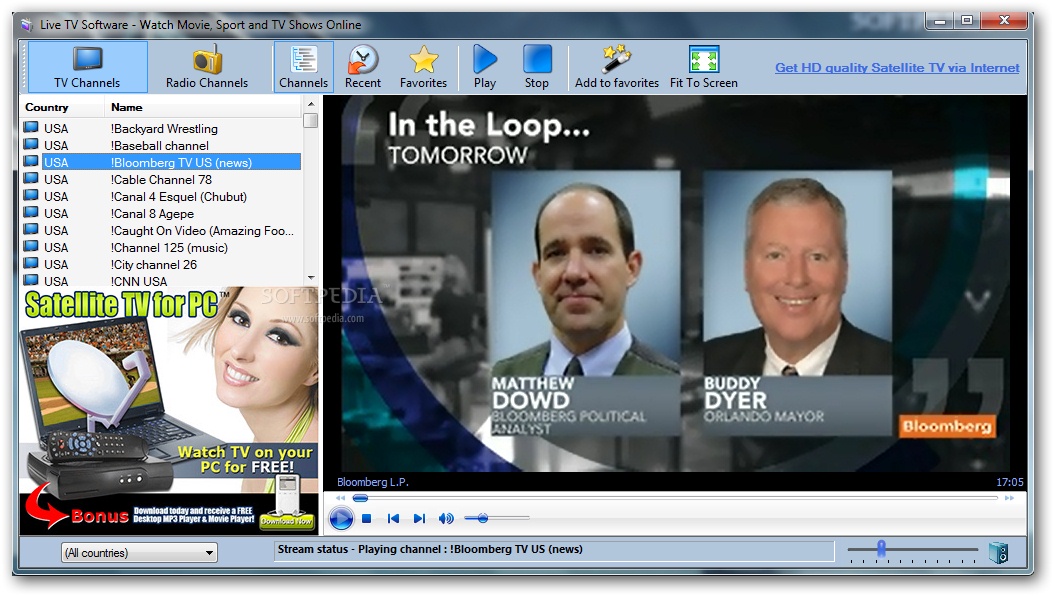1054x596 pixels.
Task: Close the Live TV Software window
Action: coord(1004,22)
